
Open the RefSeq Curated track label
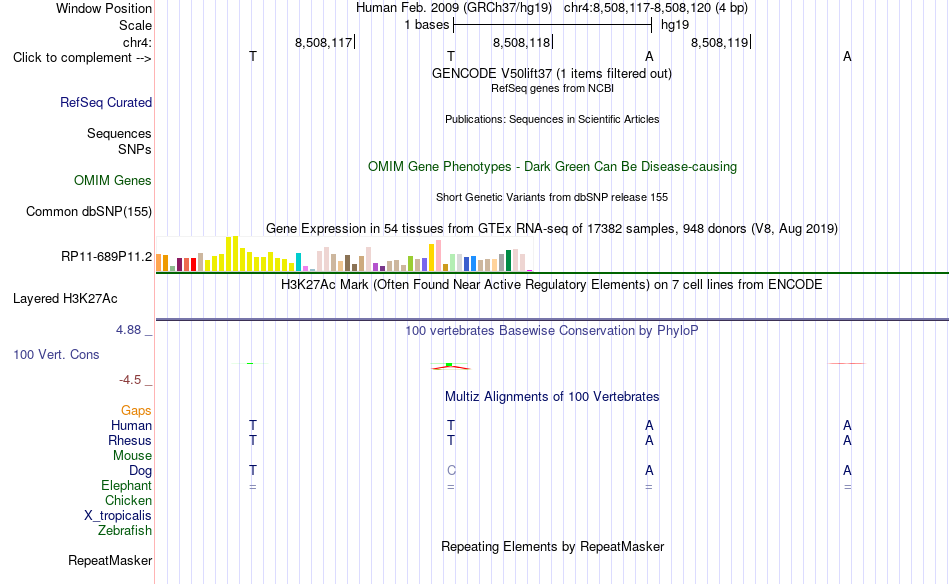(106, 102)
